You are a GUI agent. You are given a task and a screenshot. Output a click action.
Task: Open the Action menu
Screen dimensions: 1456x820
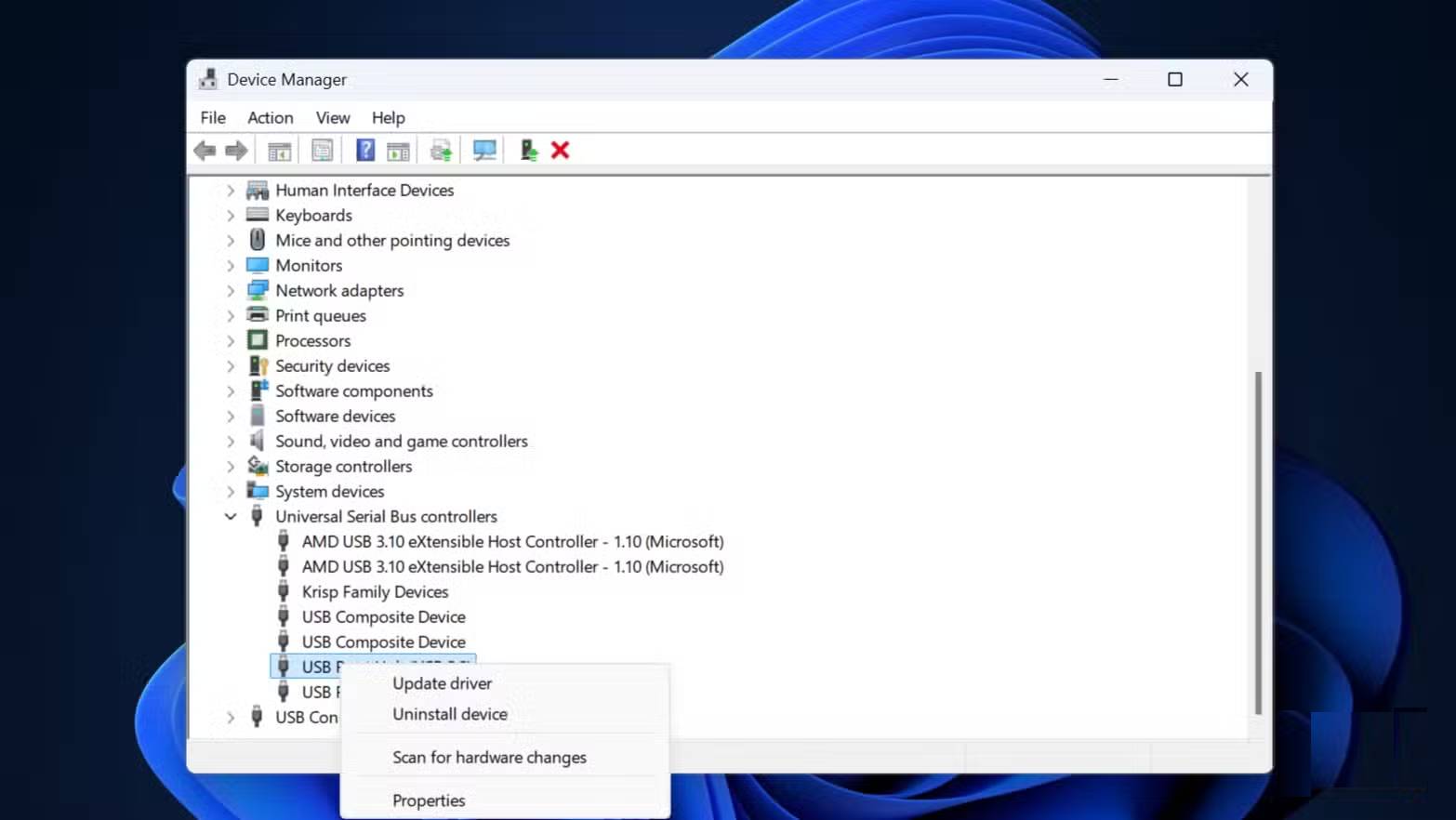(x=270, y=118)
